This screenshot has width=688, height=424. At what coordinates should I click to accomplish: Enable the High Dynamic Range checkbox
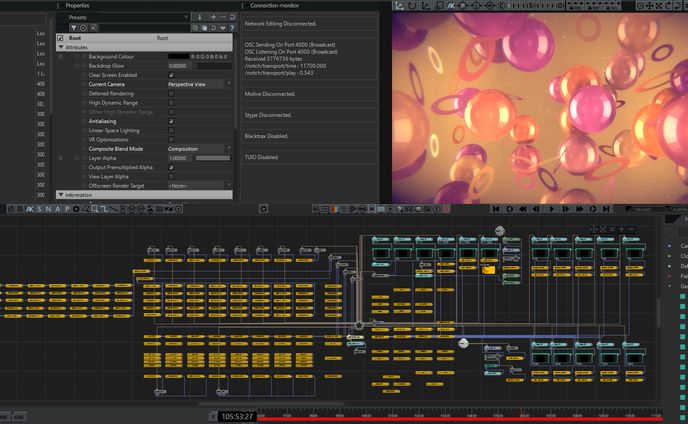point(171,103)
